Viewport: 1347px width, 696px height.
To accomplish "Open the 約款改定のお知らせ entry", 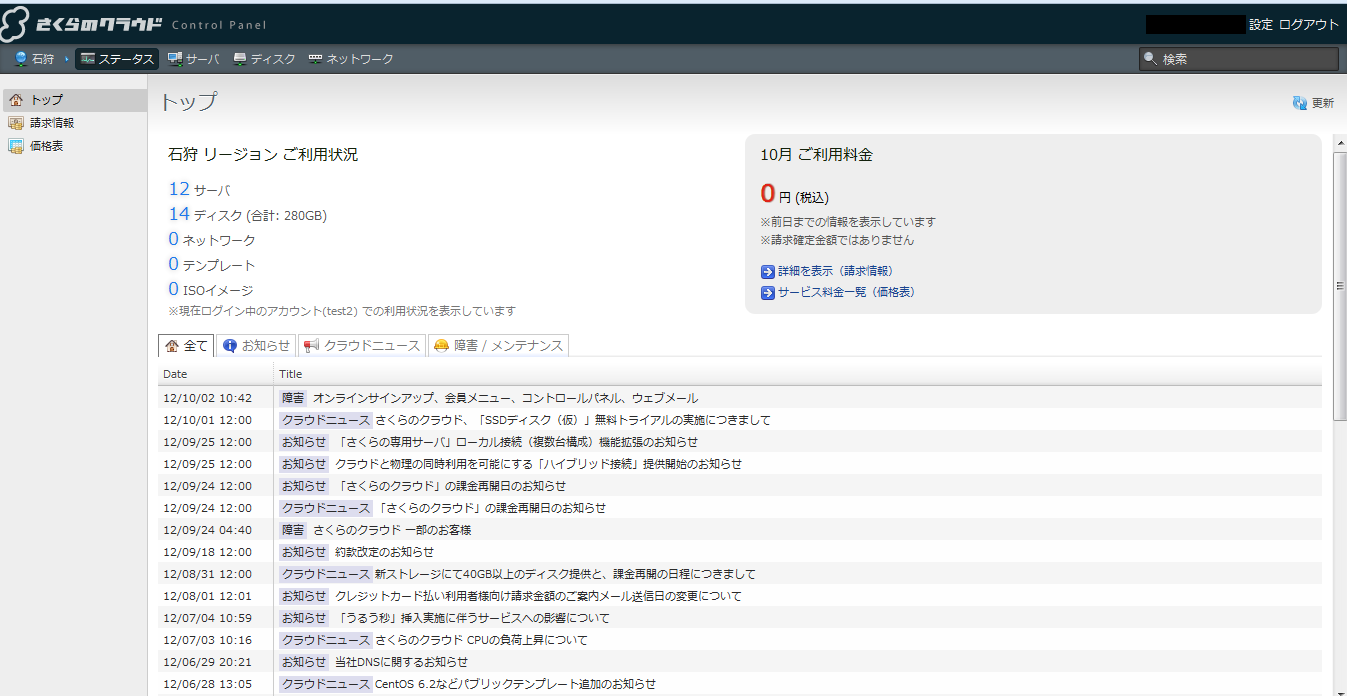I will pos(740,552).
